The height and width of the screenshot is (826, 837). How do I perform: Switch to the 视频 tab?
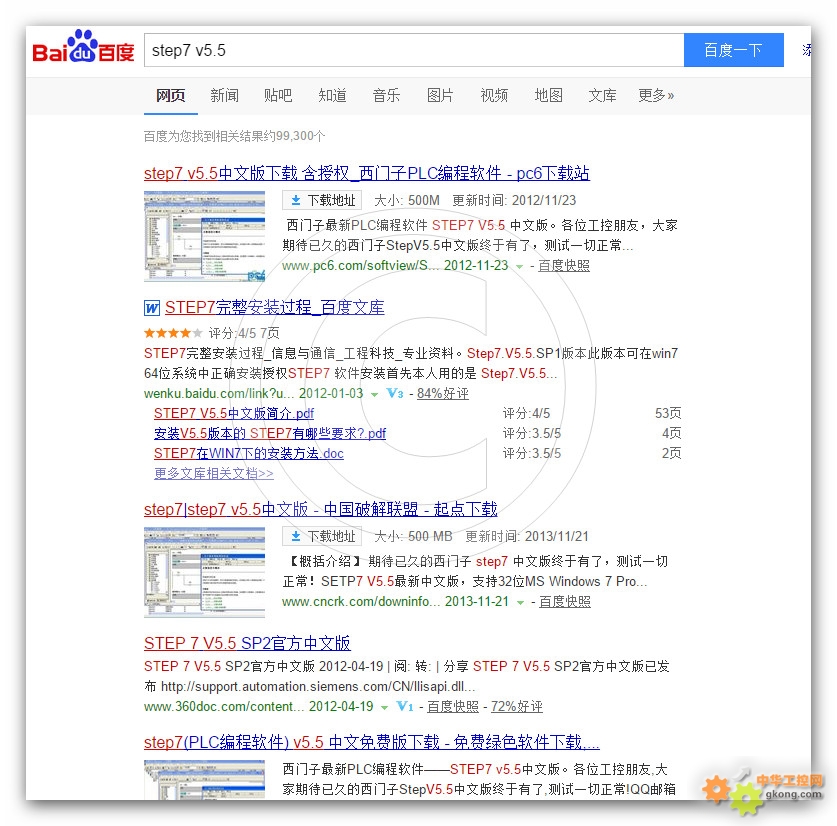(494, 96)
